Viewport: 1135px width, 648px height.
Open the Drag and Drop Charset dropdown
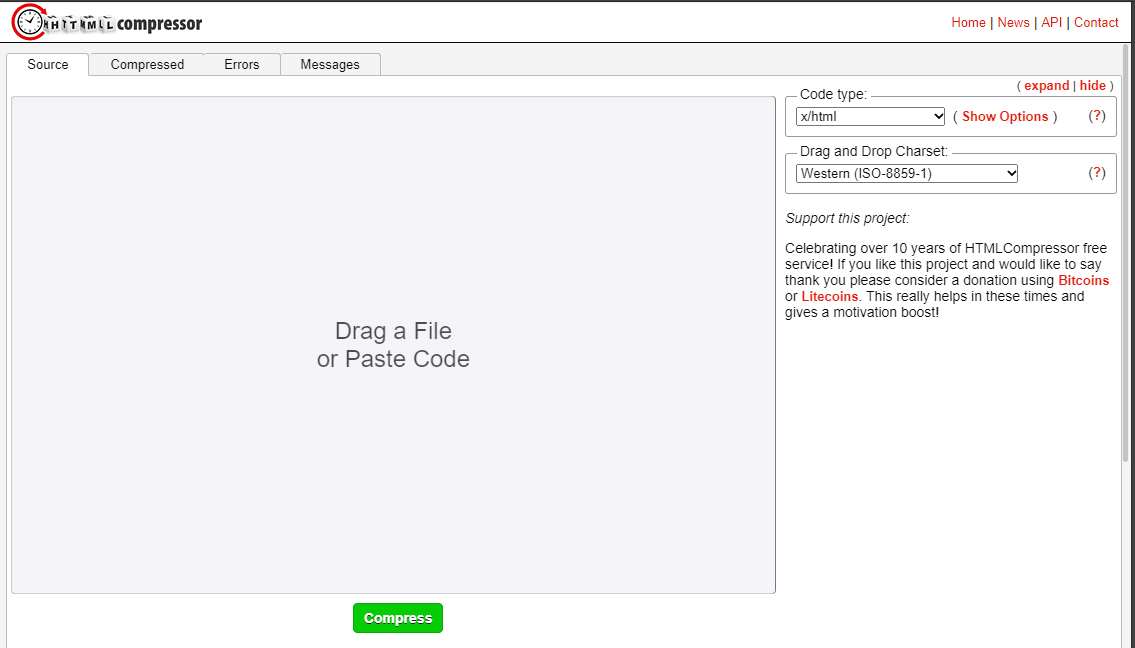pos(906,174)
